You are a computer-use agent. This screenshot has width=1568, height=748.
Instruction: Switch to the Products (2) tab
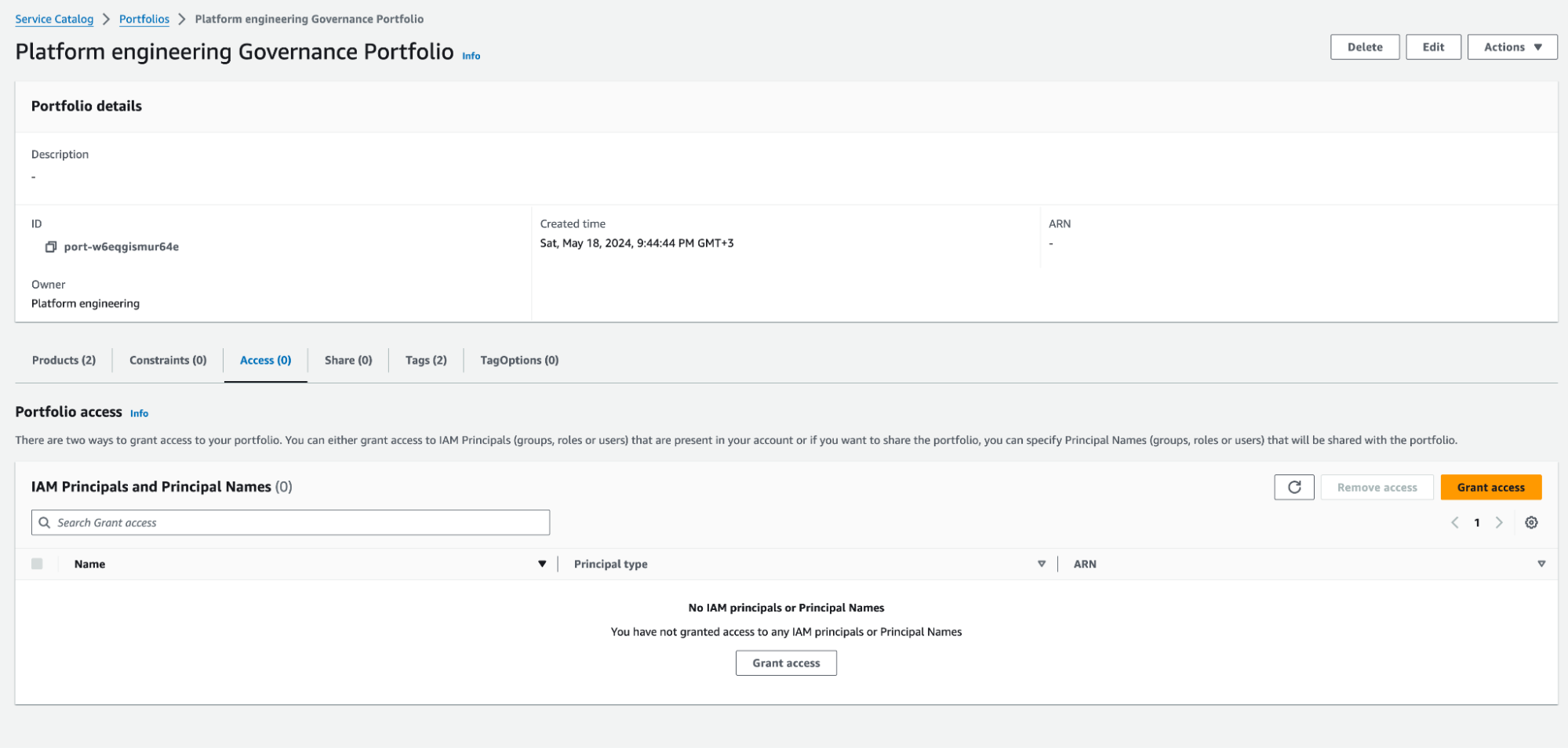click(64, 360)
